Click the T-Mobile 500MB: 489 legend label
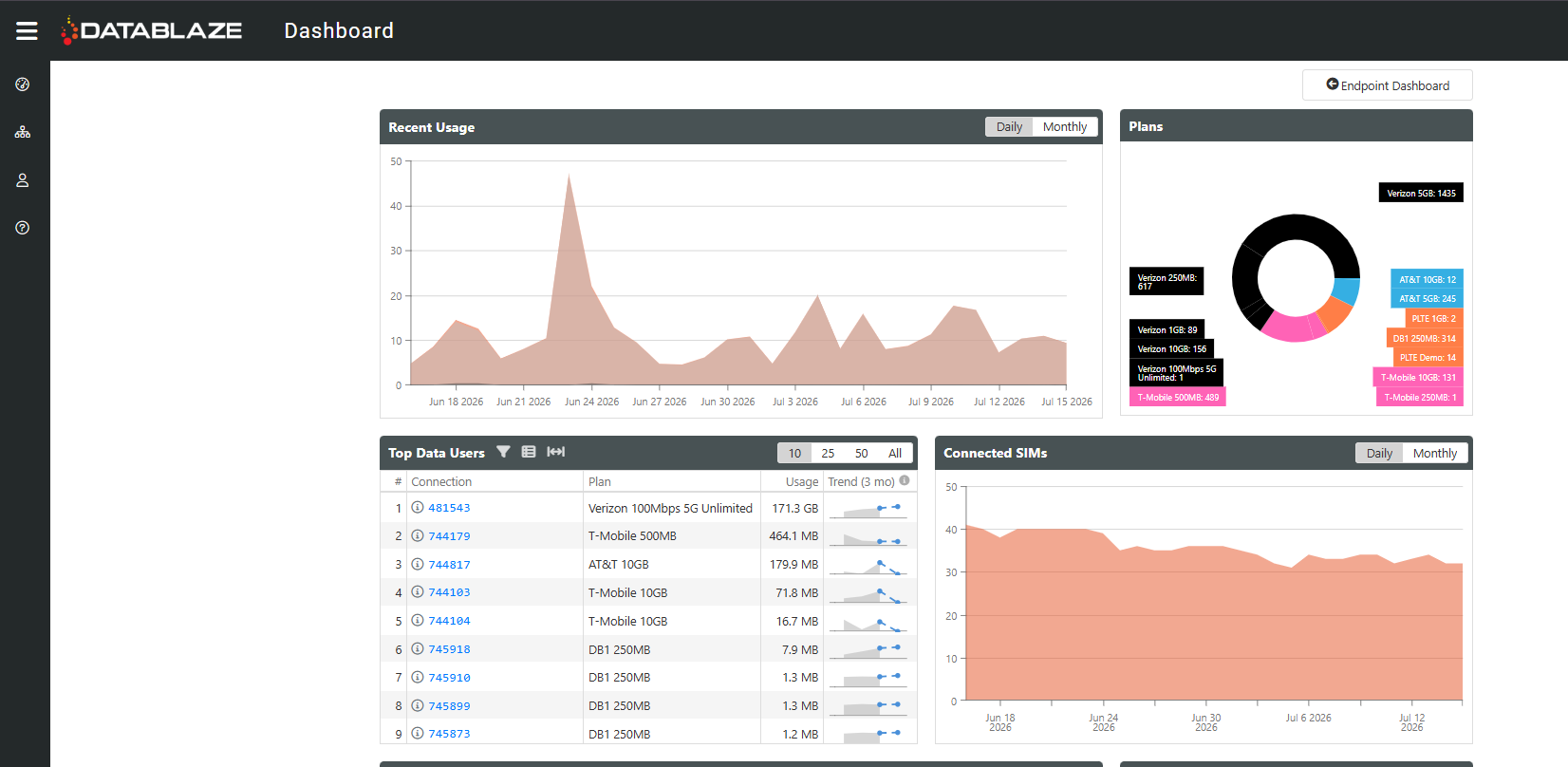The width and height of the screenshot is (1568, 767). point(1178,397)
